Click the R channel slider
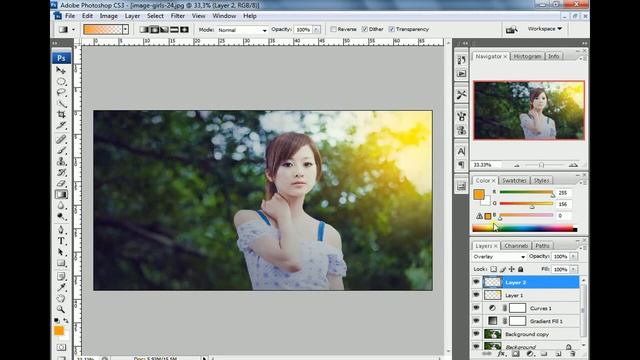This screenshot has width=640, height=360. coord(526,192)
